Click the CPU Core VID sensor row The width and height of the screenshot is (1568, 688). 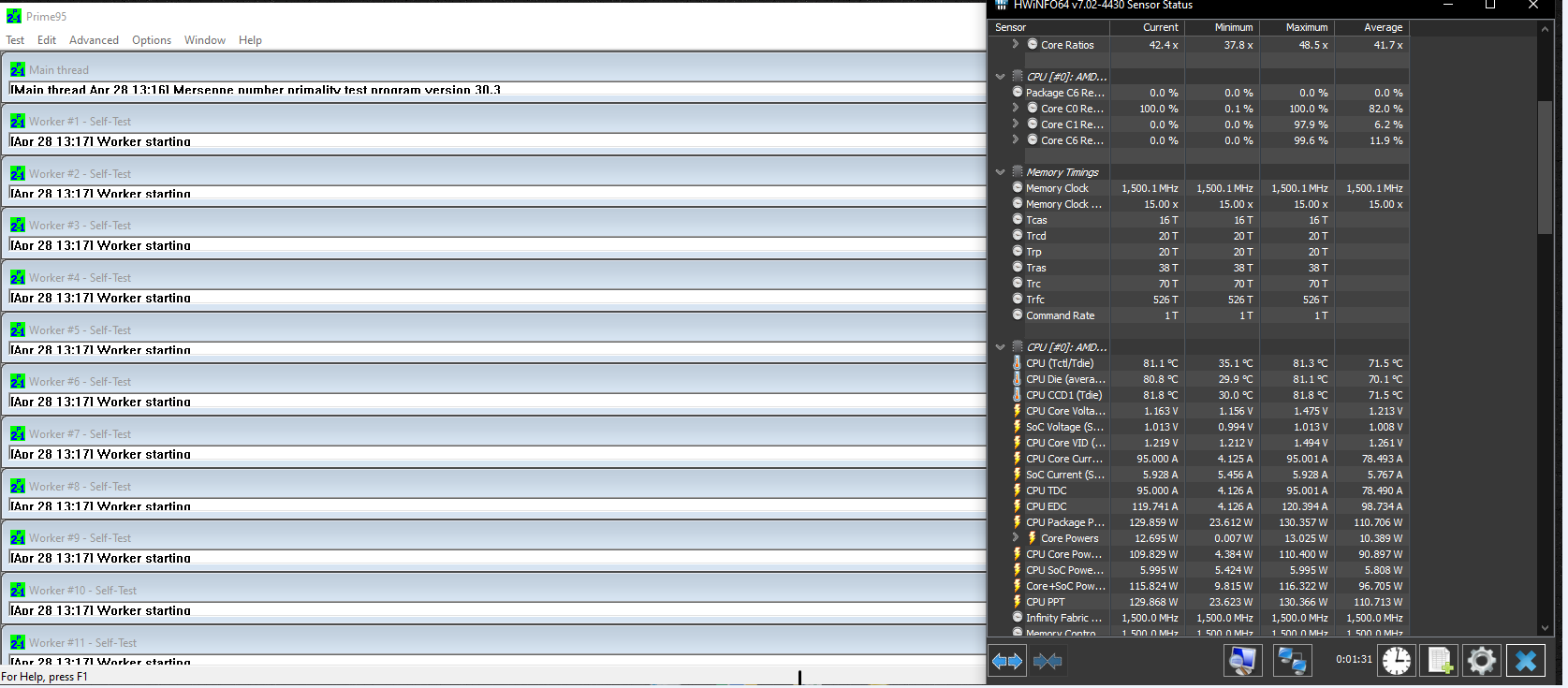(1198, 443)
